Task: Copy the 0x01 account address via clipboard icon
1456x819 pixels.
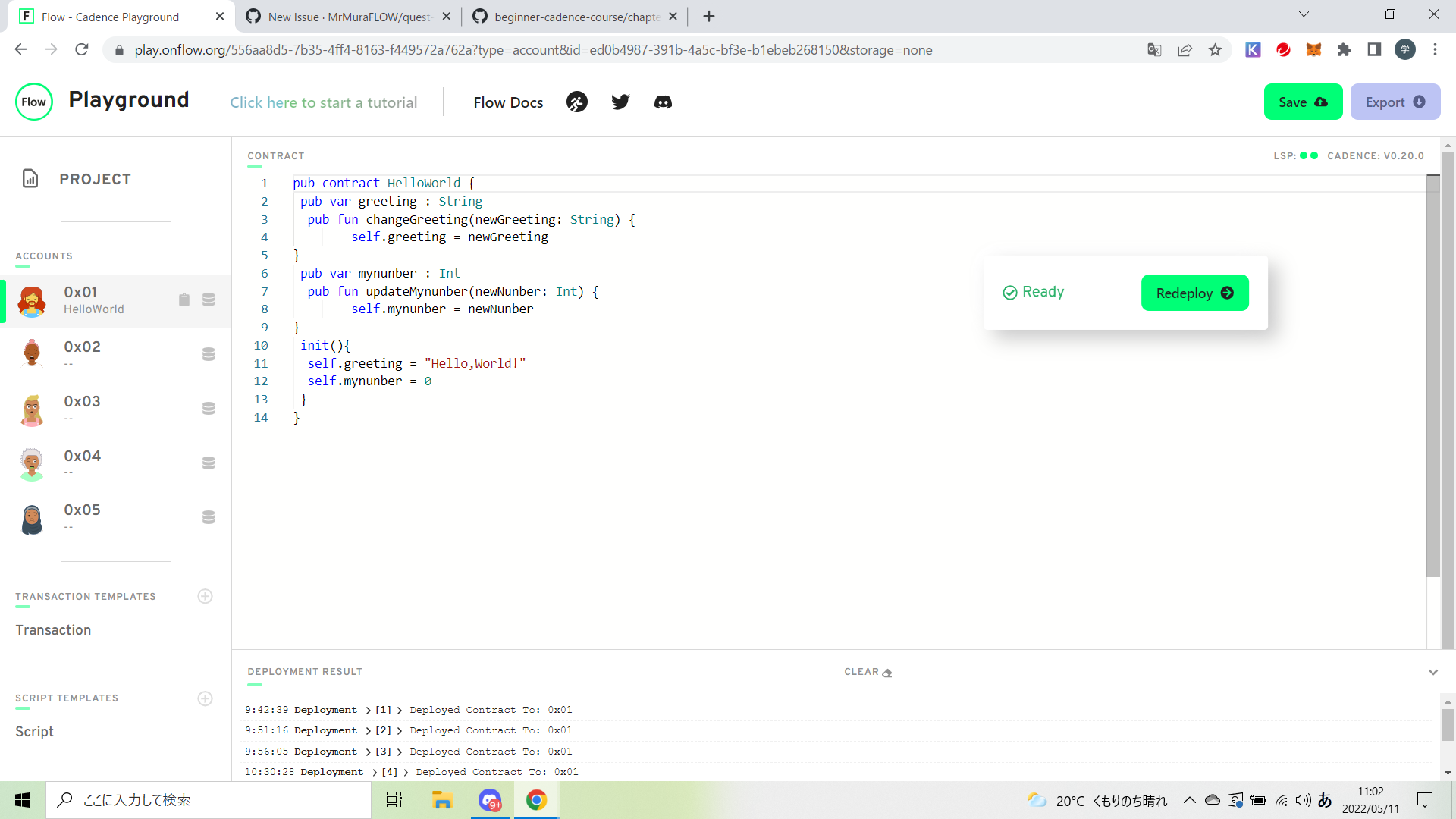Action: (184, 299)
